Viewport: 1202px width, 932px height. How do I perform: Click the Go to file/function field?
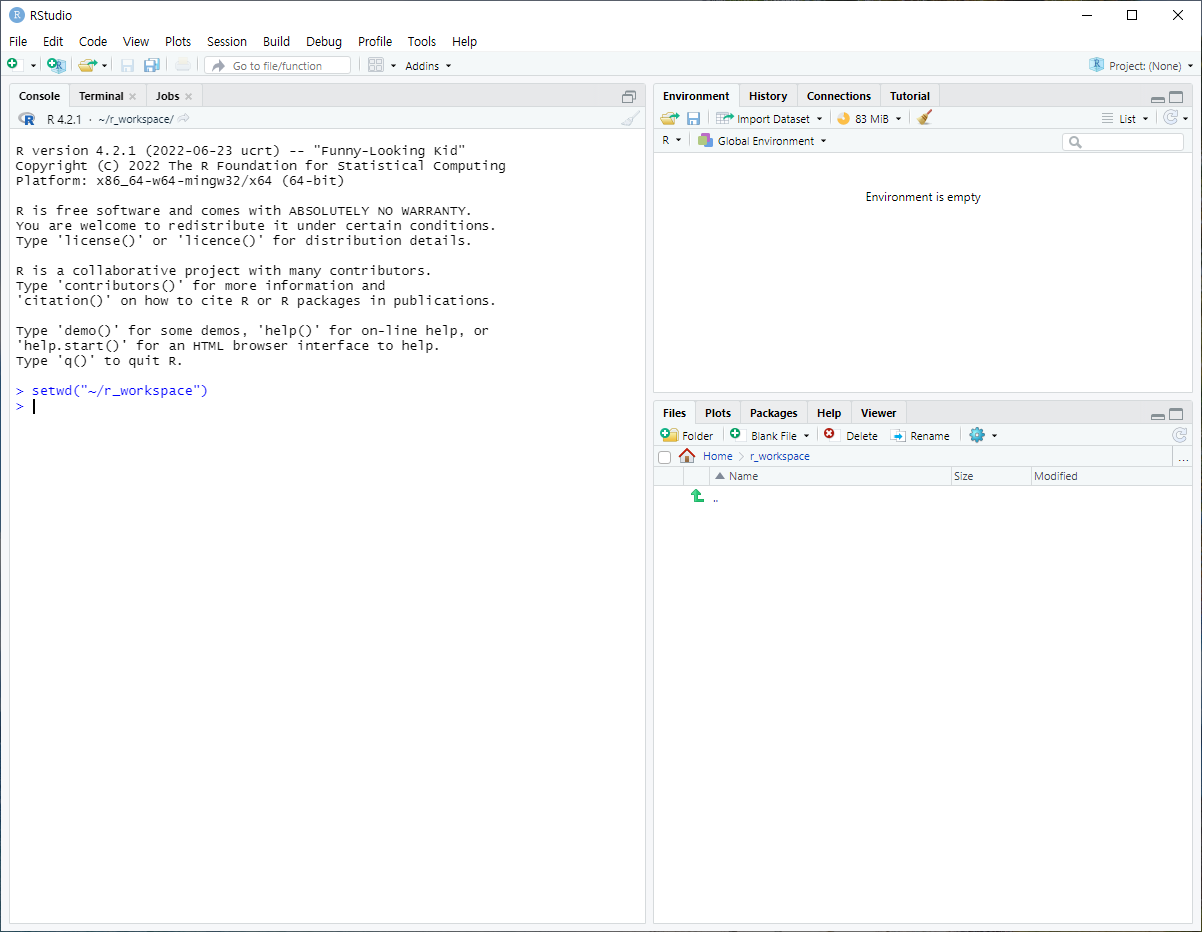click(278, 65)
